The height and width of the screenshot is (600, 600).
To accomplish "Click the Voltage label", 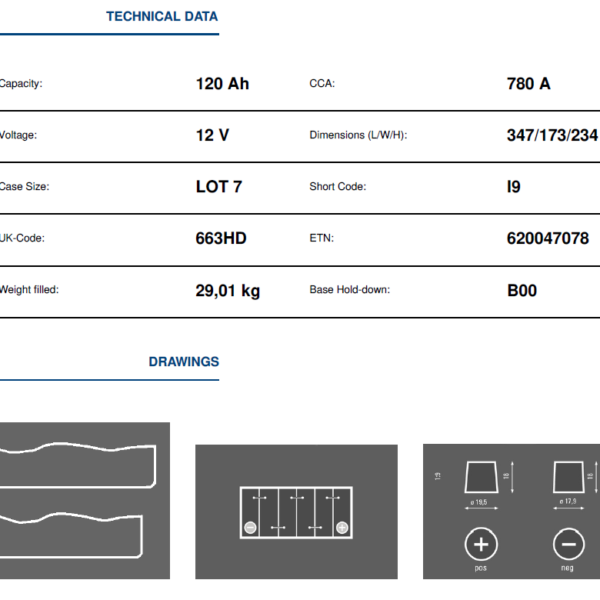I will coord(18,135).
